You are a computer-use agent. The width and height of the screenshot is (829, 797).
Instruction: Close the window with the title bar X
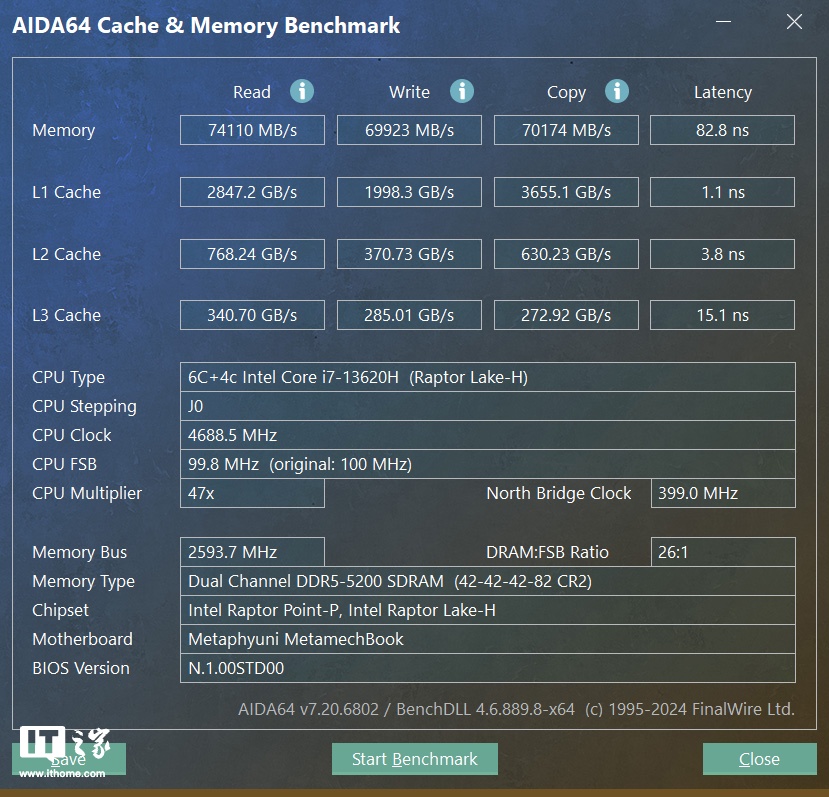[x=794, y=22]
